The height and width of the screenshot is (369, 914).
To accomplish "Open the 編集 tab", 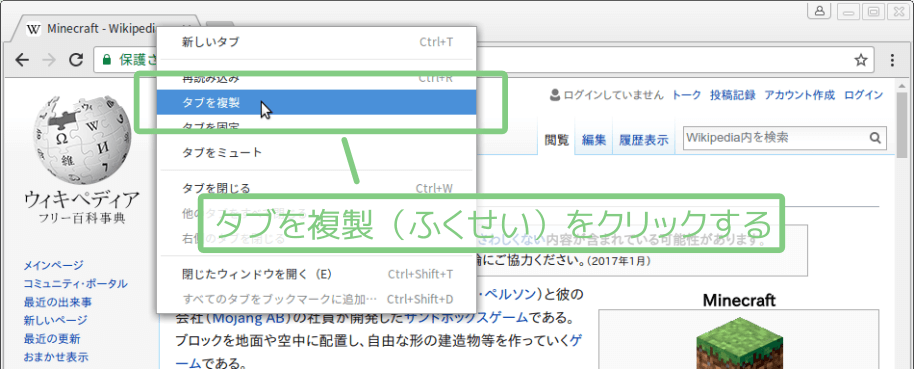I will [594, 140].
